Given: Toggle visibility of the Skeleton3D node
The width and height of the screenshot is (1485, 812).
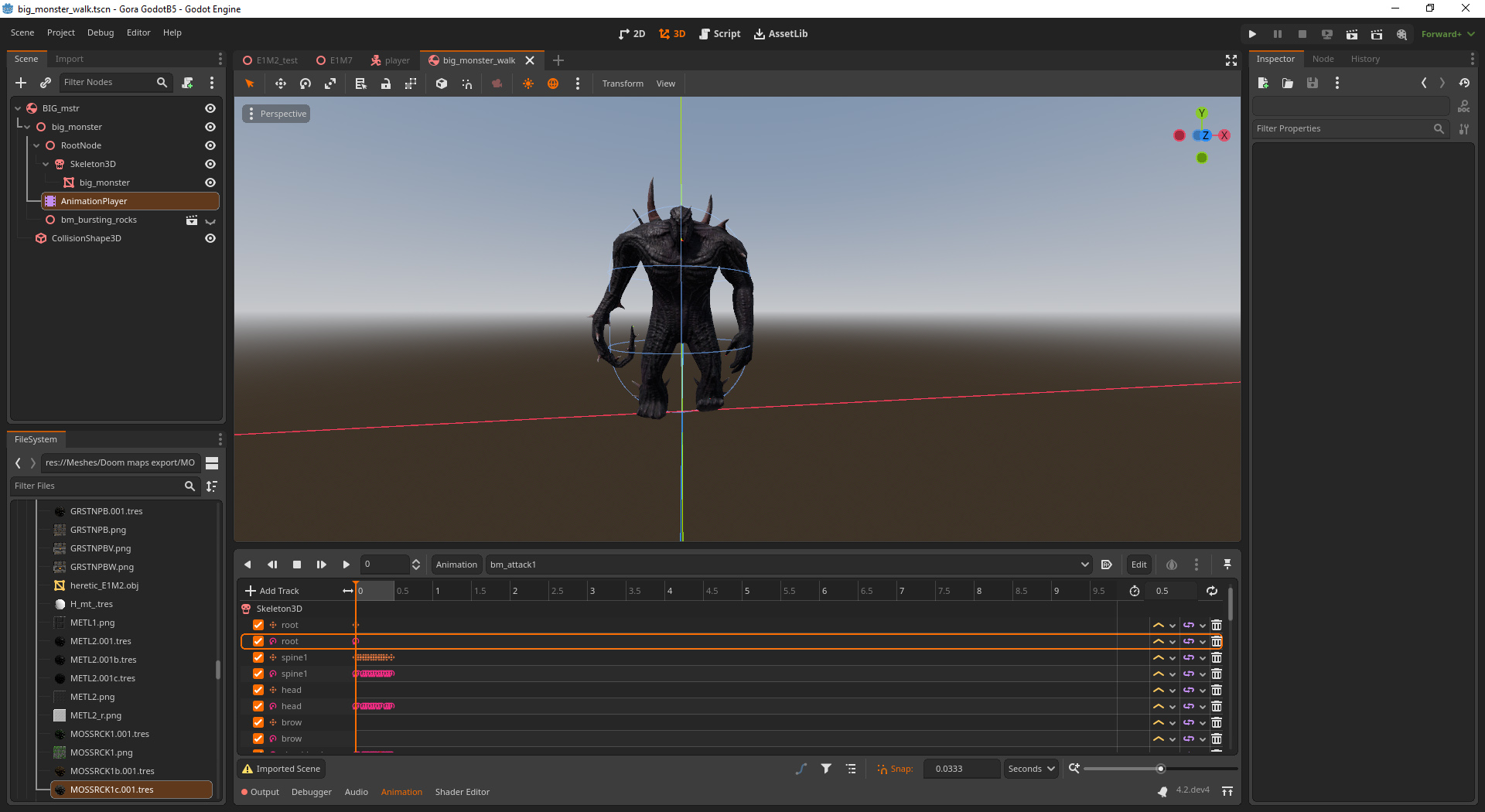Looking at the screenshot, I should [210, 164].
